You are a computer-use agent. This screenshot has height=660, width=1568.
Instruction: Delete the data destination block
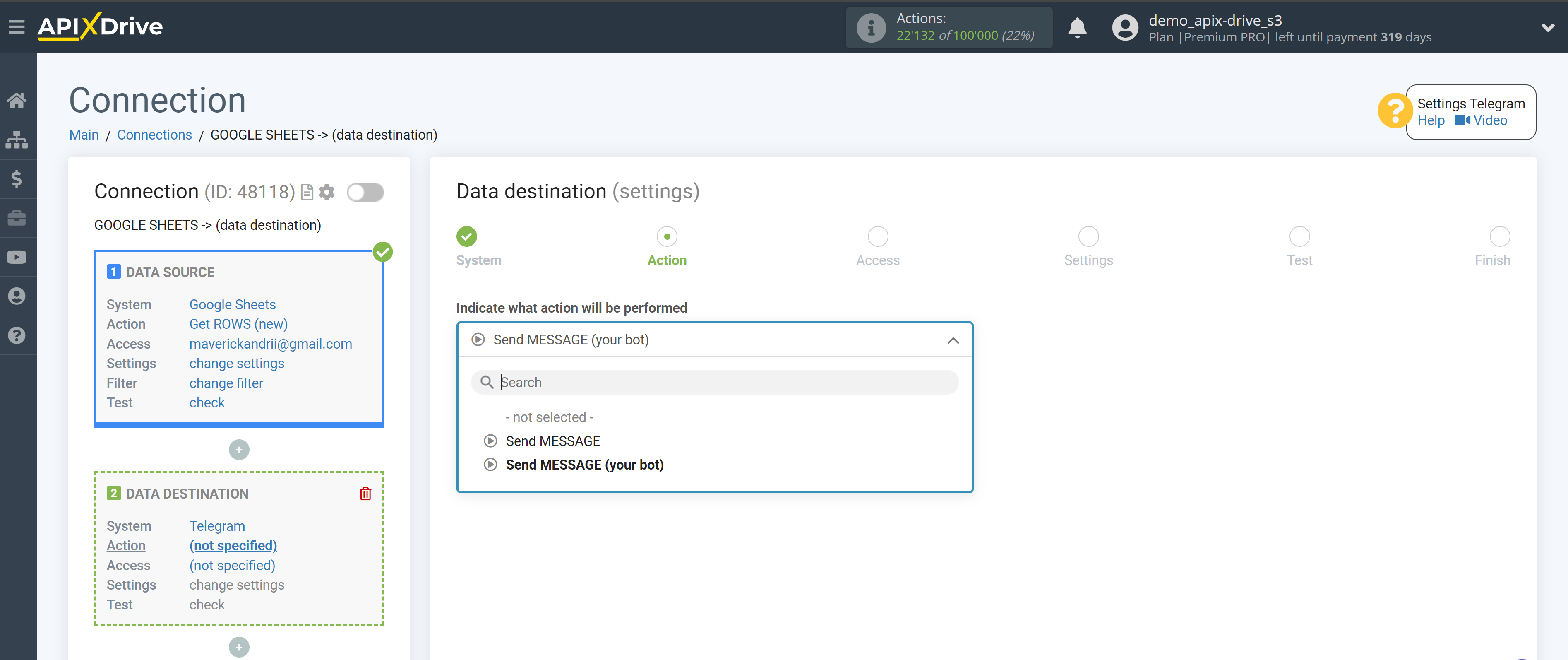pyautogui.click(x=365, y=494)
